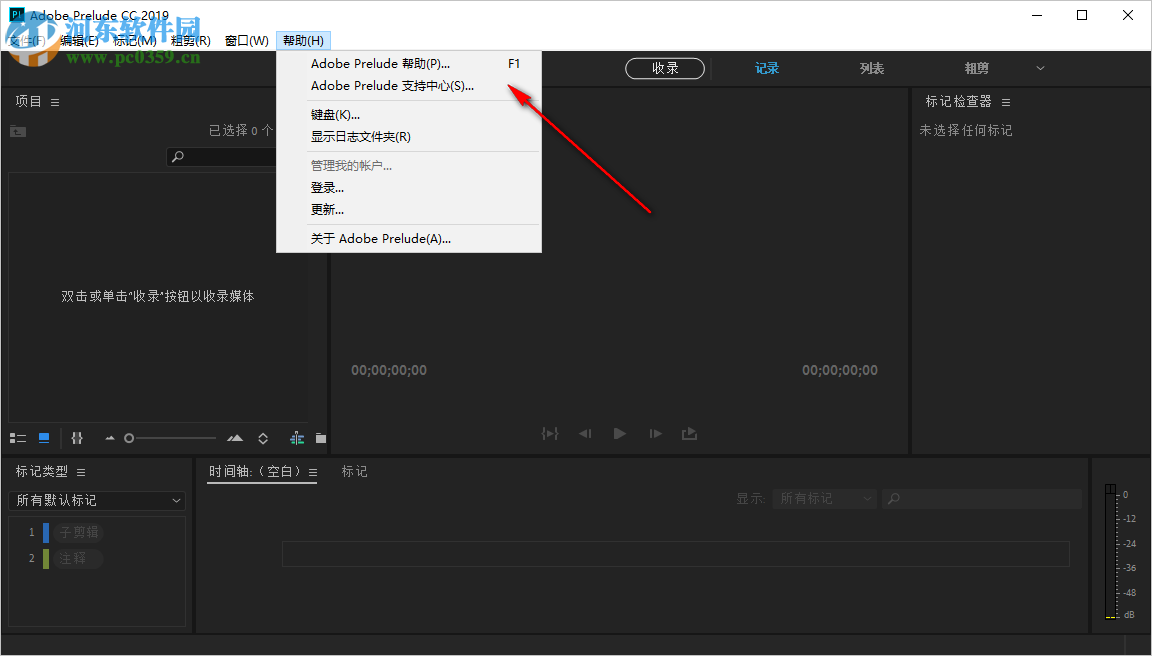Click the play button in the monitor
The image size is (1152, 656).
point(619,433)
